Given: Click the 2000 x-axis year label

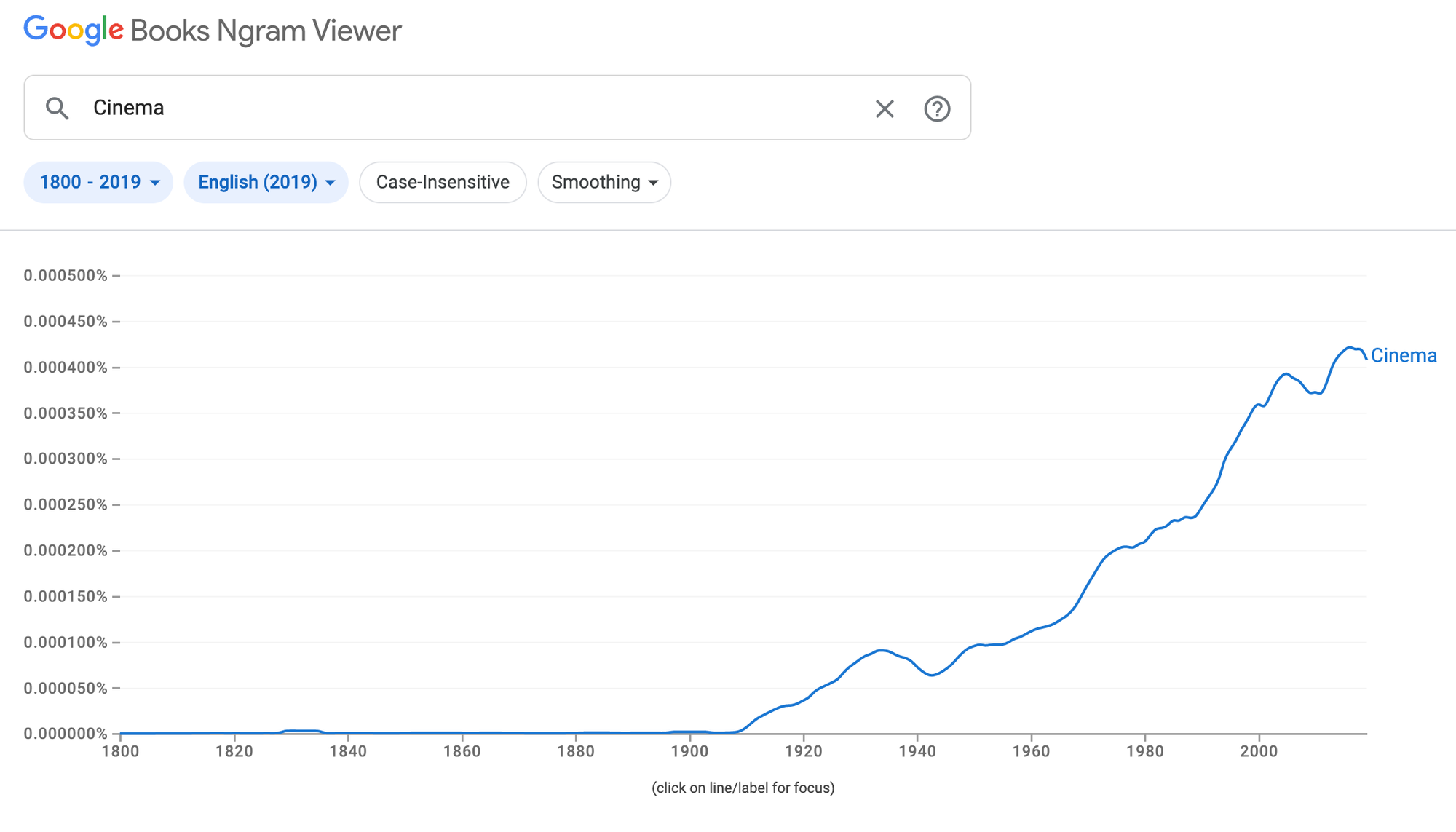Looking at the screenshot, I should click(1259, 751).
